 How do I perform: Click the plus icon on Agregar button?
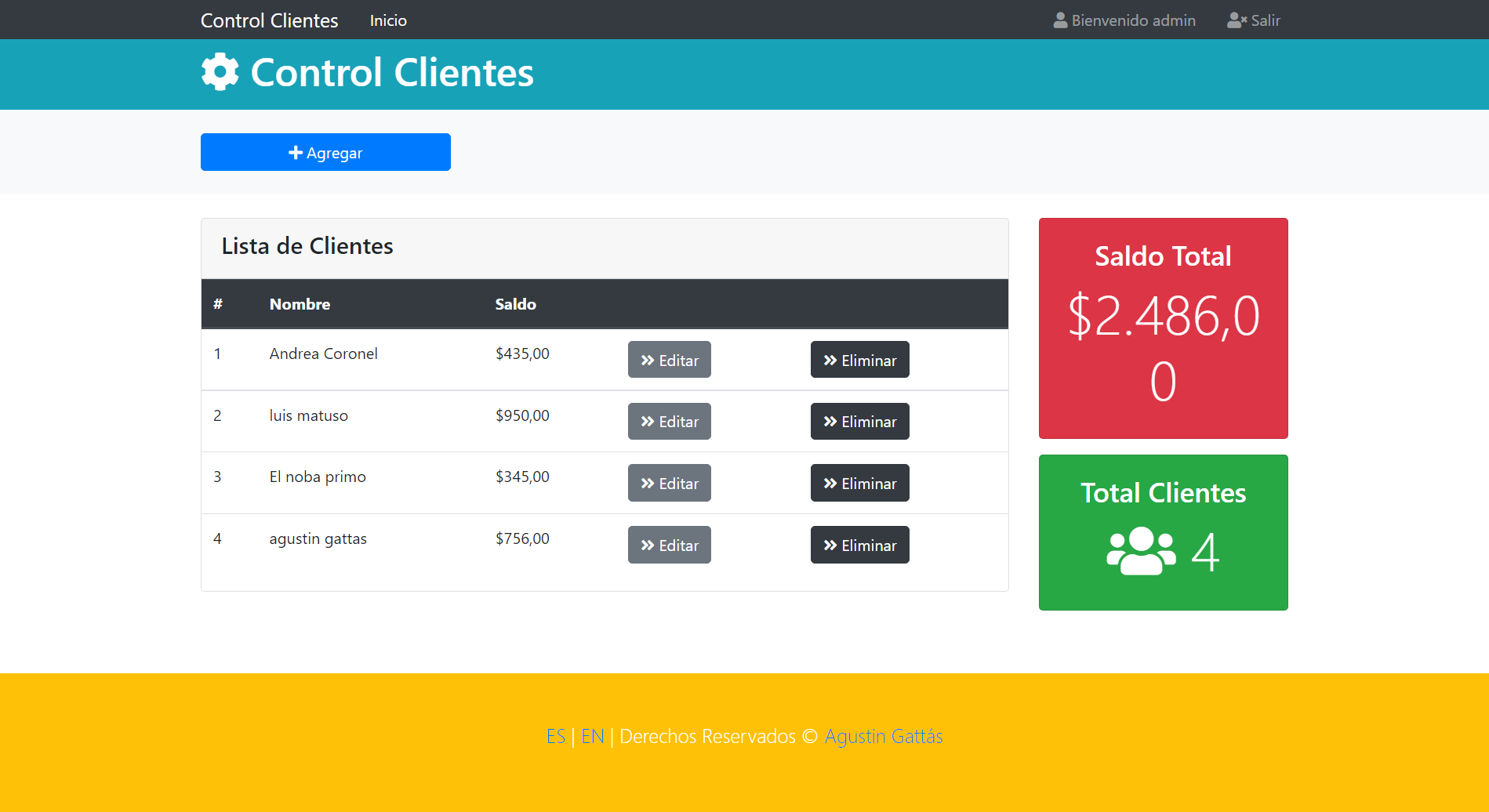(x=296, y=153)
